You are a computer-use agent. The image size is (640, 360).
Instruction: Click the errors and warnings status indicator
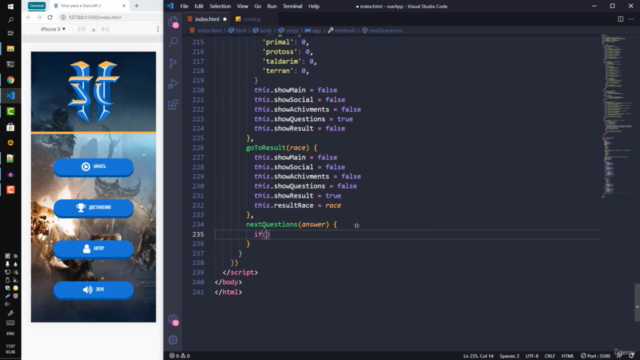click(x=180, y=356)
